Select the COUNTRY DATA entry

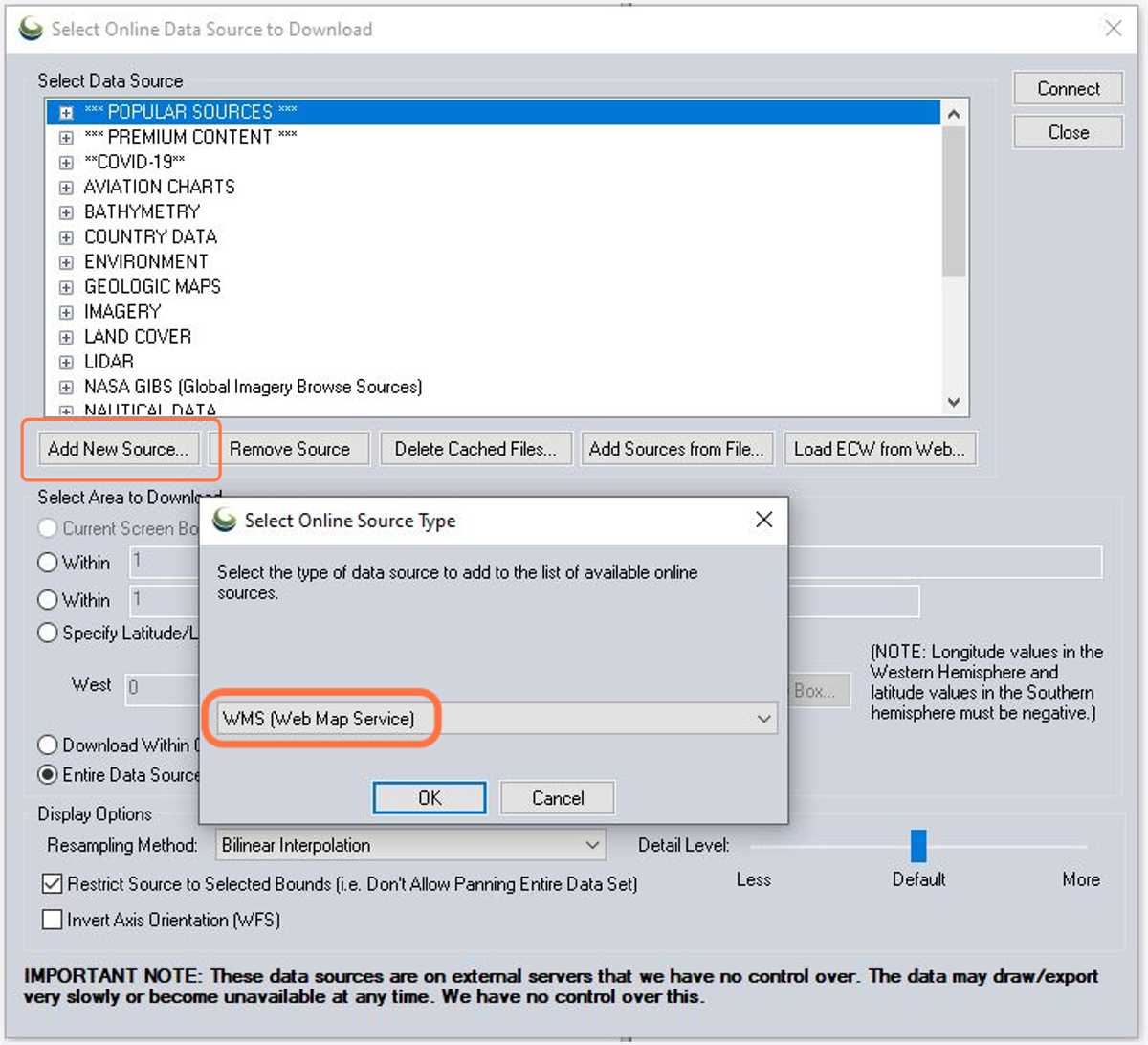pyautogui.click(x=150, y=236)
